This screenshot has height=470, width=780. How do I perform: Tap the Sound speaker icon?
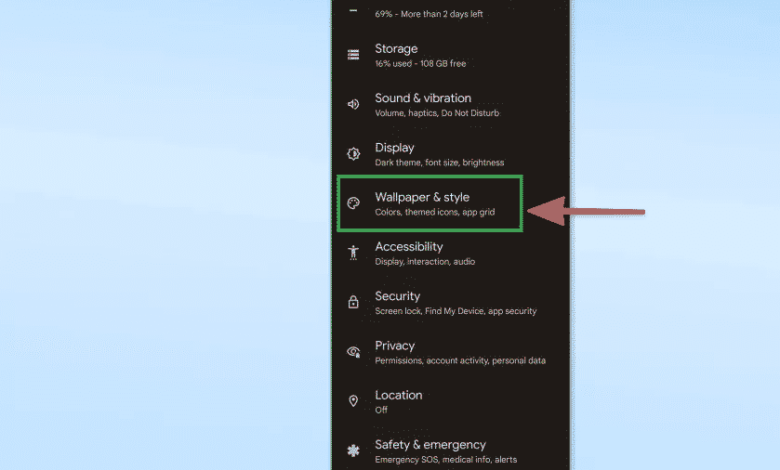[353, 104]
